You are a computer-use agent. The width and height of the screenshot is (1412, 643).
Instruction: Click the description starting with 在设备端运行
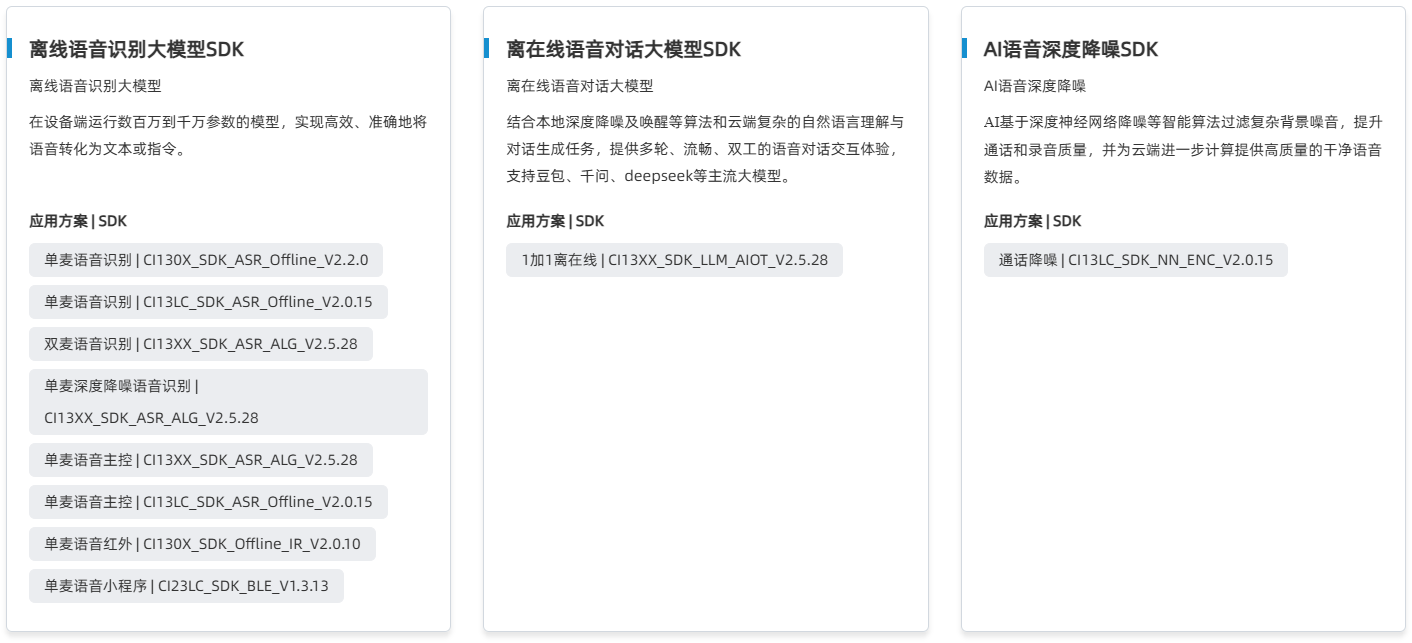coord(228,136)
